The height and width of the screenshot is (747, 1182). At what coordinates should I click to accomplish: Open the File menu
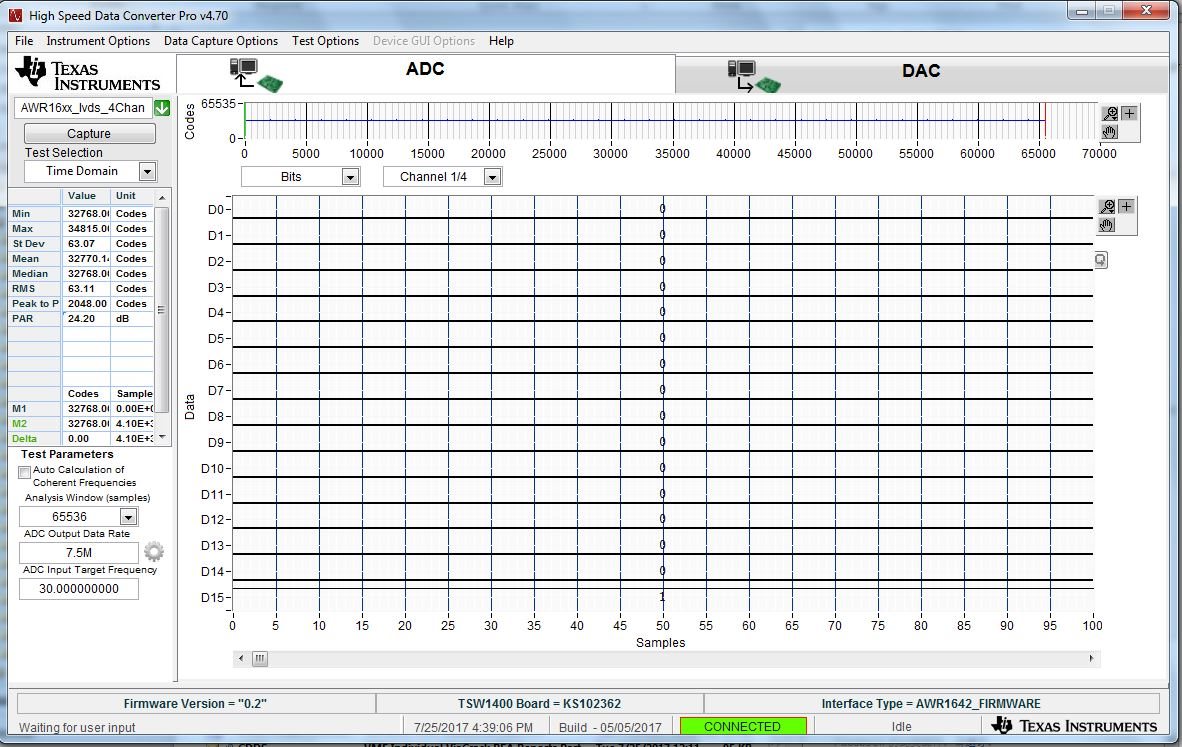[x=24, y=41]
